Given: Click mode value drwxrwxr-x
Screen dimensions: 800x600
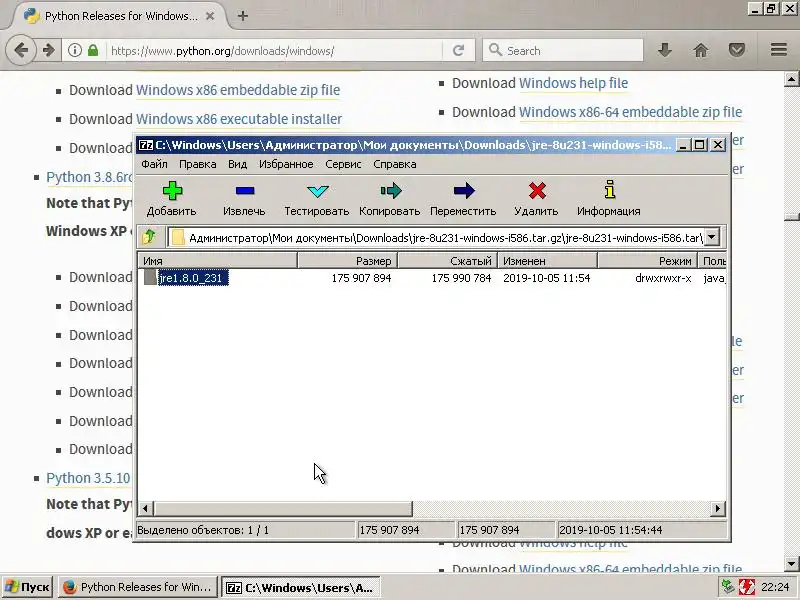Looking at the screenshot, I should 663,278.
